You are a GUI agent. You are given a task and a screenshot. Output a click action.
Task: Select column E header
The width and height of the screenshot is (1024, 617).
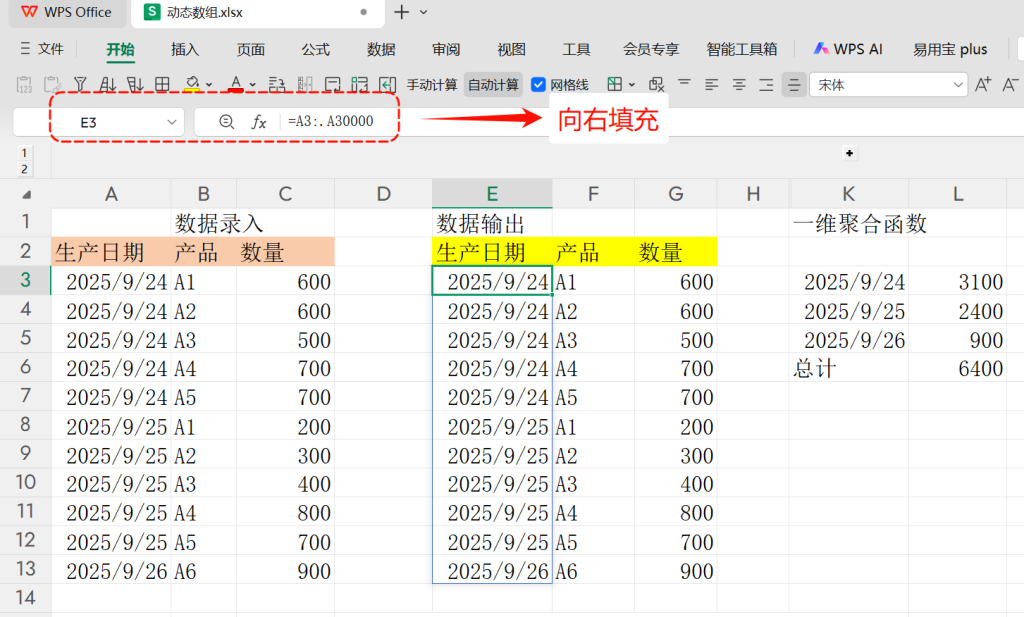coord(492,194)
